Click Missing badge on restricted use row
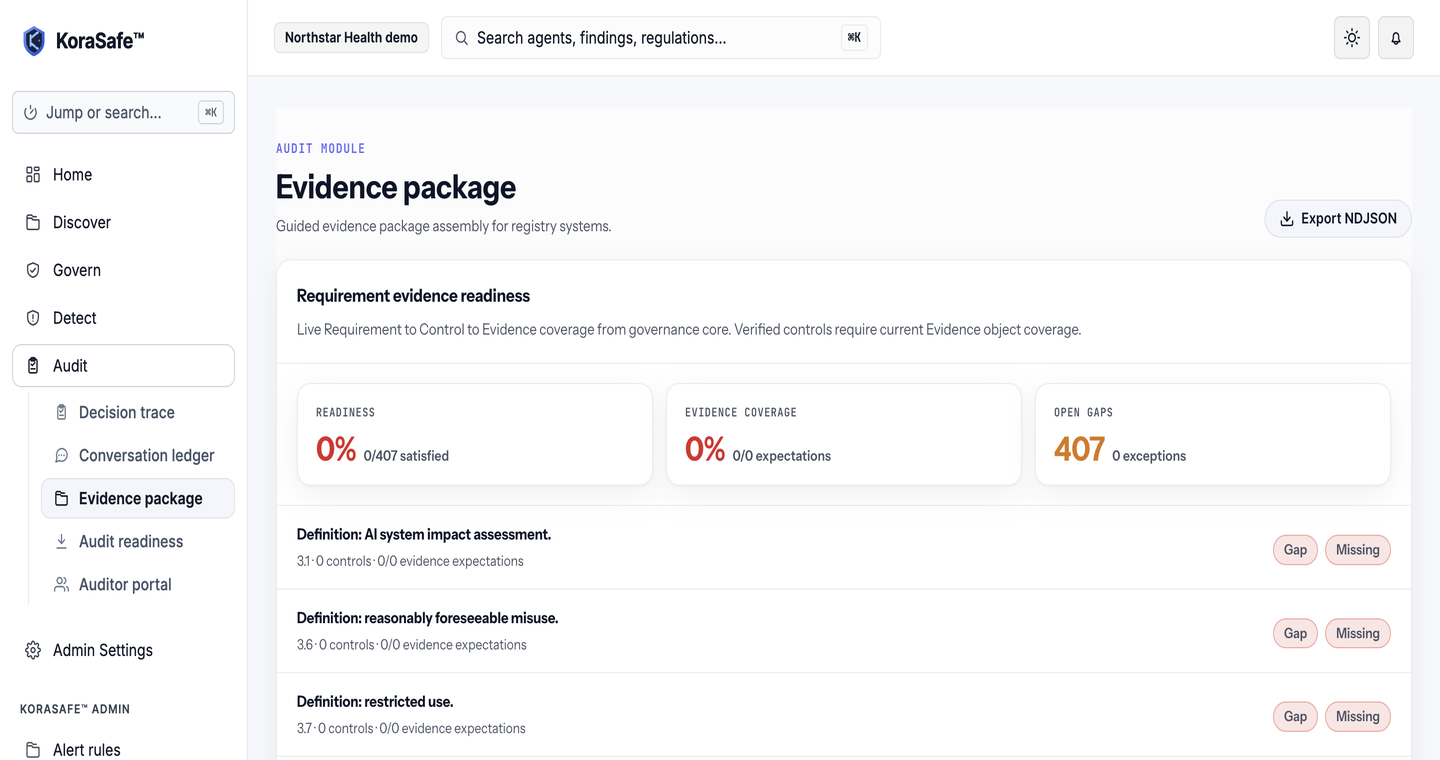 [x=1357, y=716]
